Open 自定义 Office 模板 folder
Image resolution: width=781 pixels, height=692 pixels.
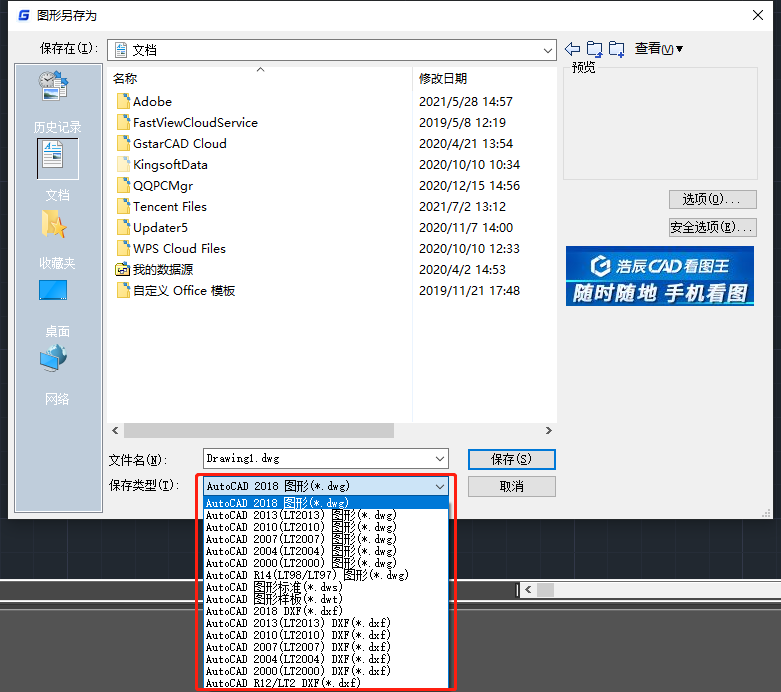tap(176, 290)
